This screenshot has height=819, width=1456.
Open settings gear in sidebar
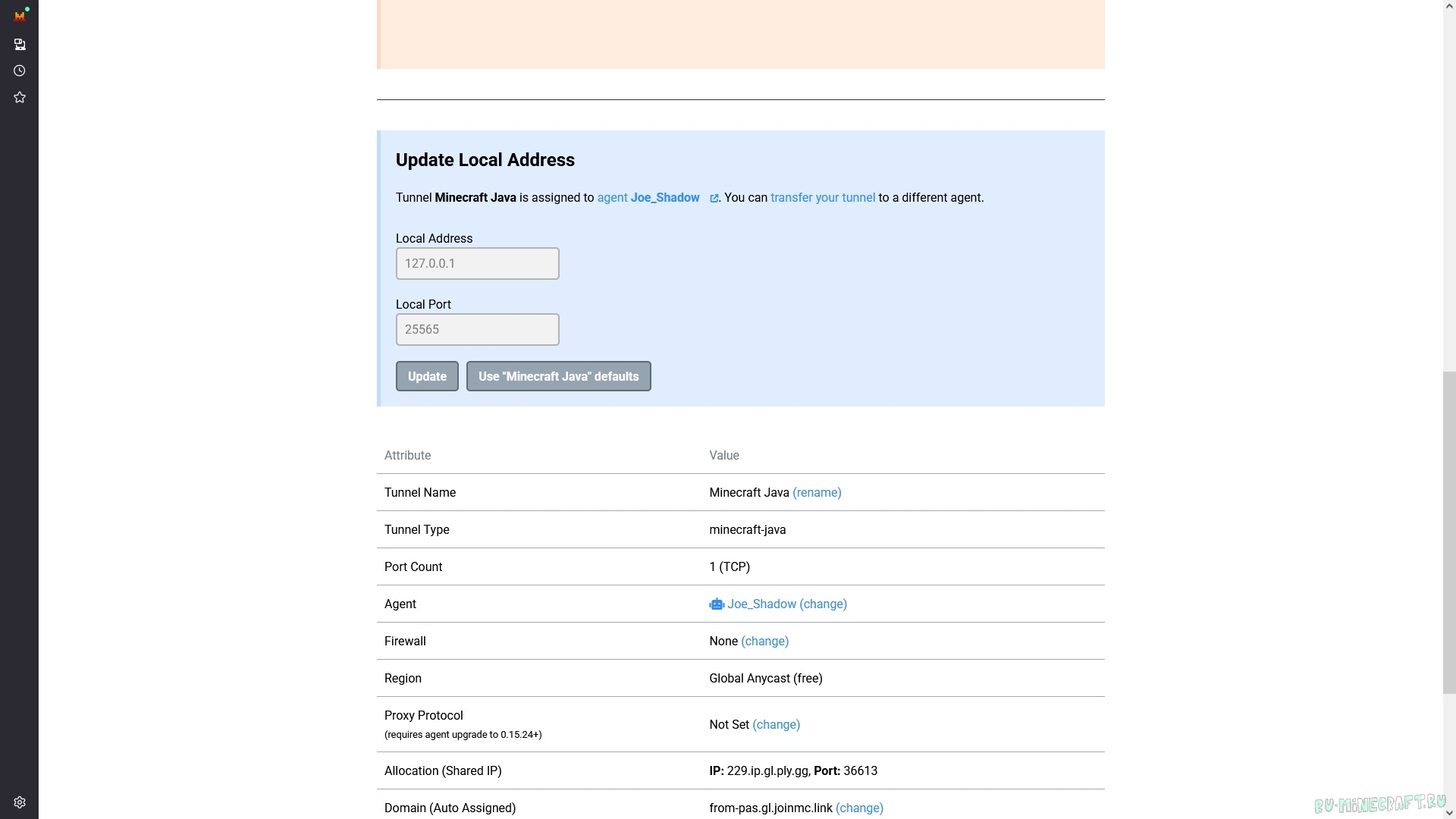(20, 802)
